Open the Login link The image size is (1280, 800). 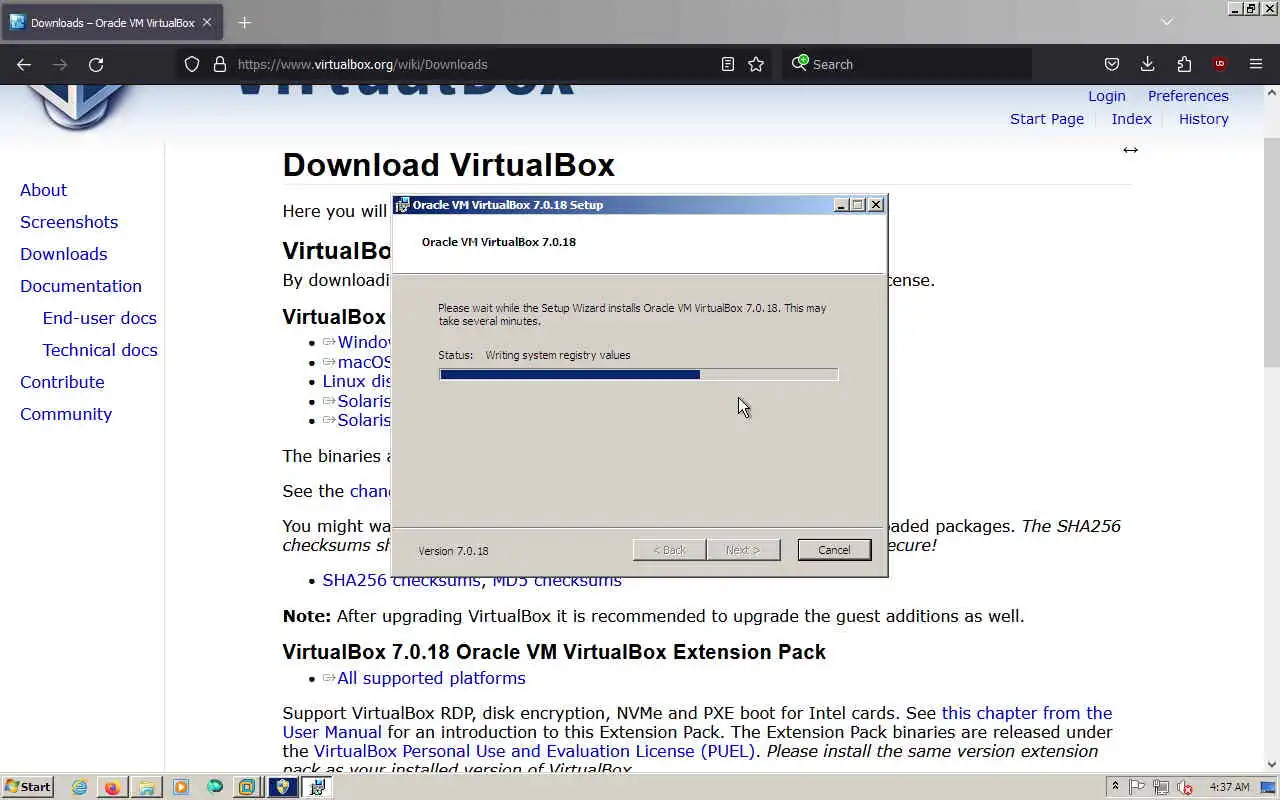click(x=1106, y=96)
